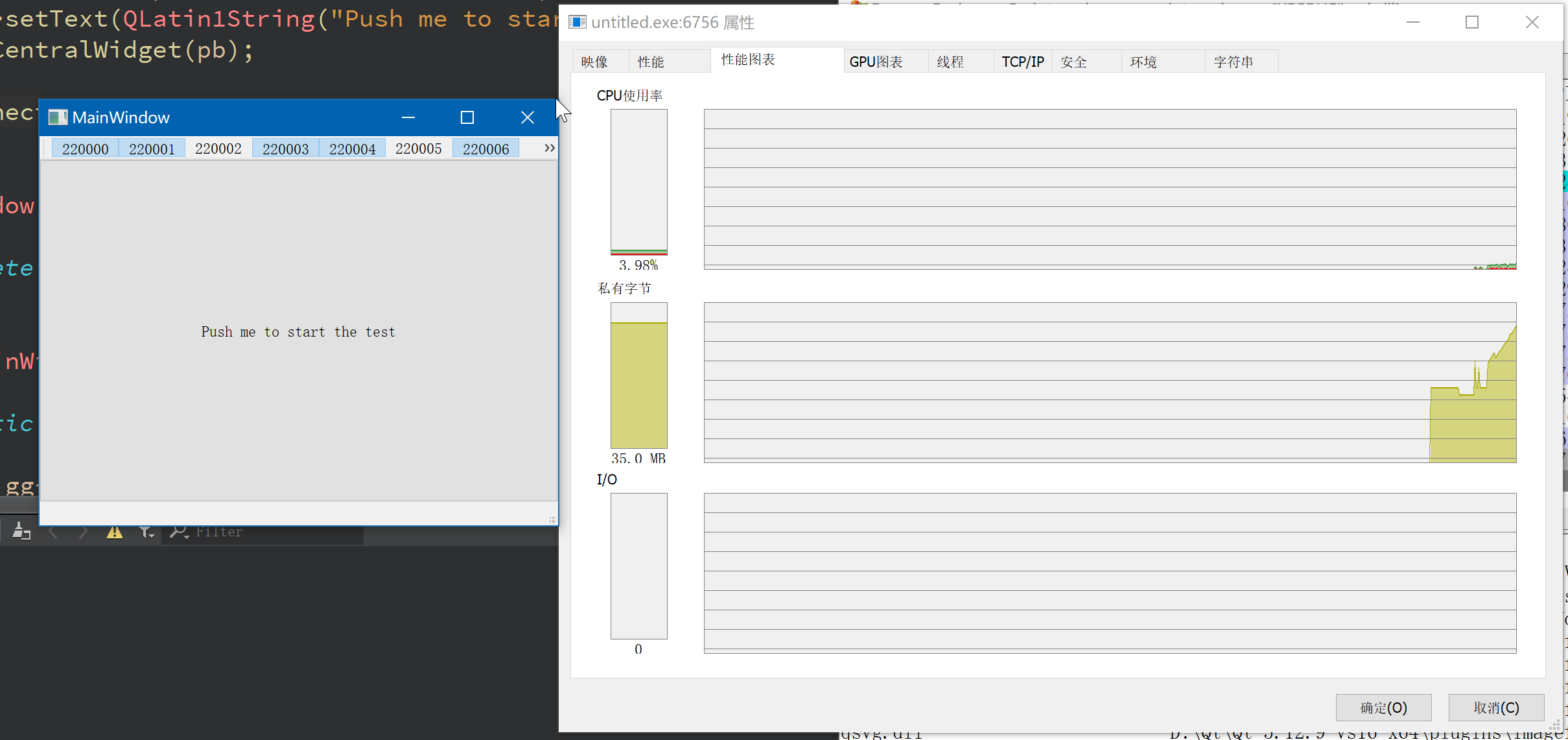Viewport: 1568px width, 740px height.
Task: Go to previous issue arrow
Action: [54, 532]
